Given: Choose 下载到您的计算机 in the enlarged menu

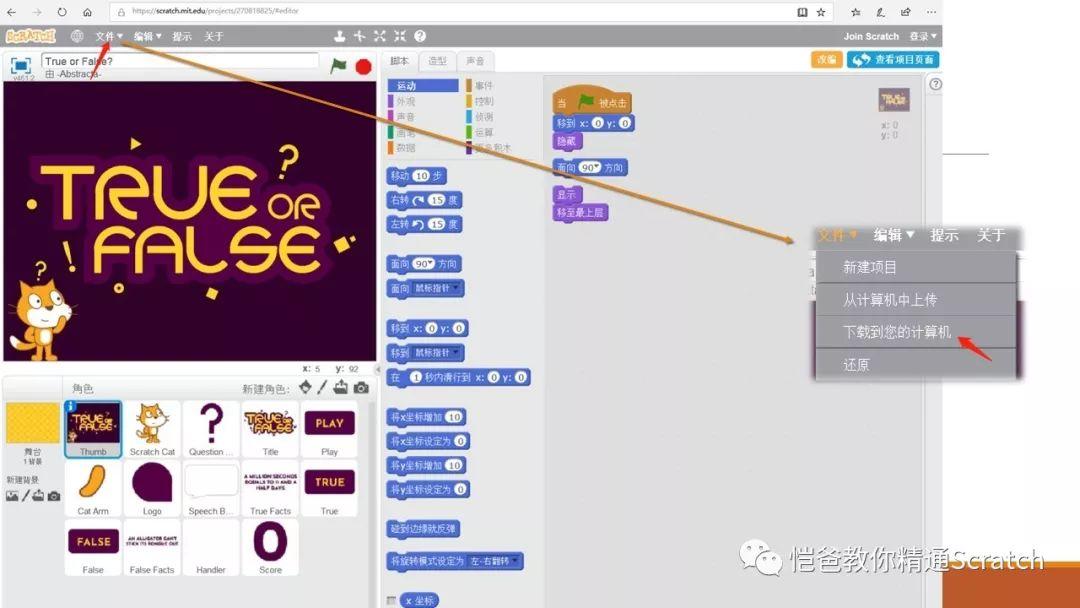Looking at the screenshot, I should tap(916, 332).
